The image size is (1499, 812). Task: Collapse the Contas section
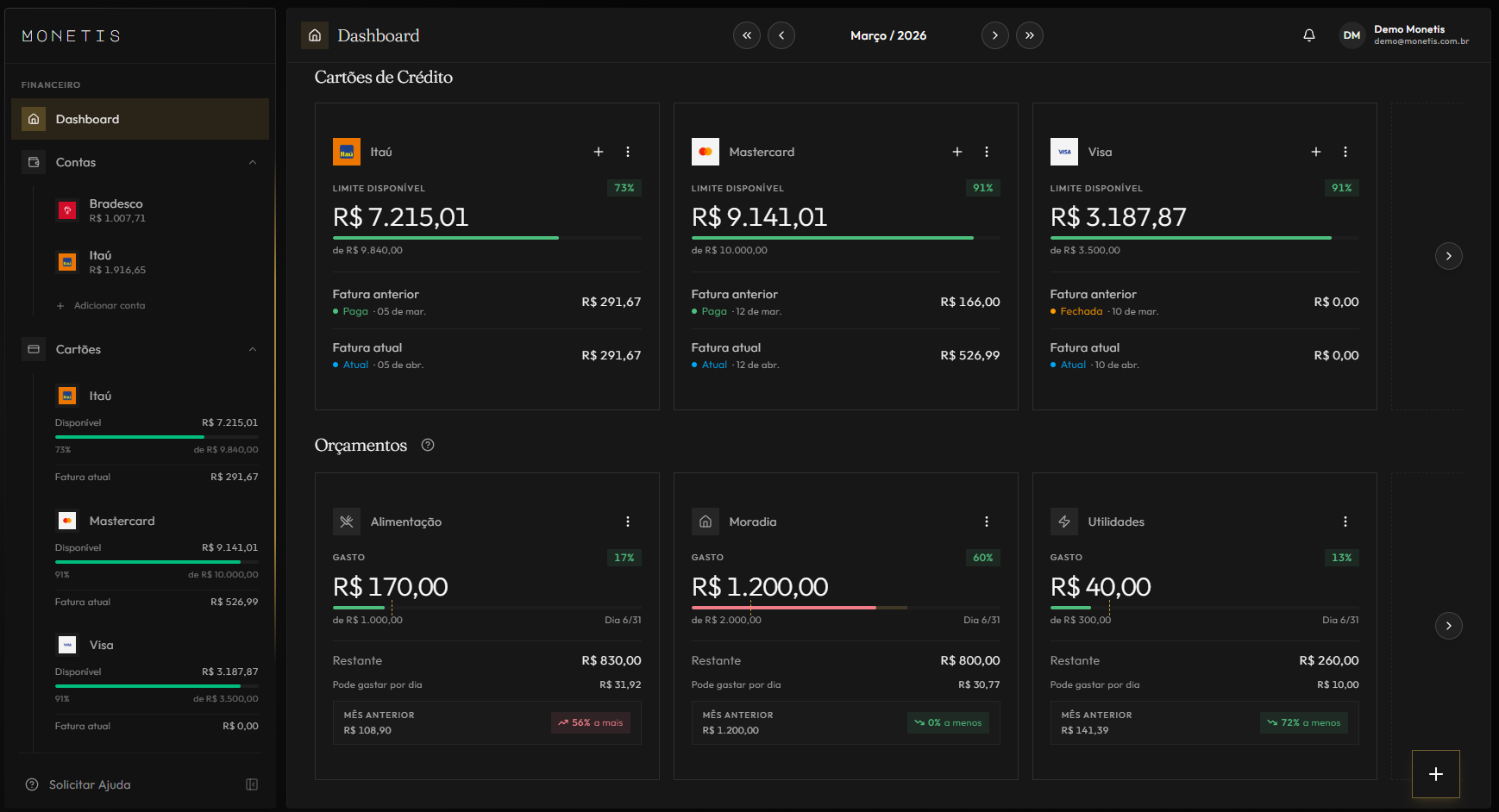tap(252, 162)
